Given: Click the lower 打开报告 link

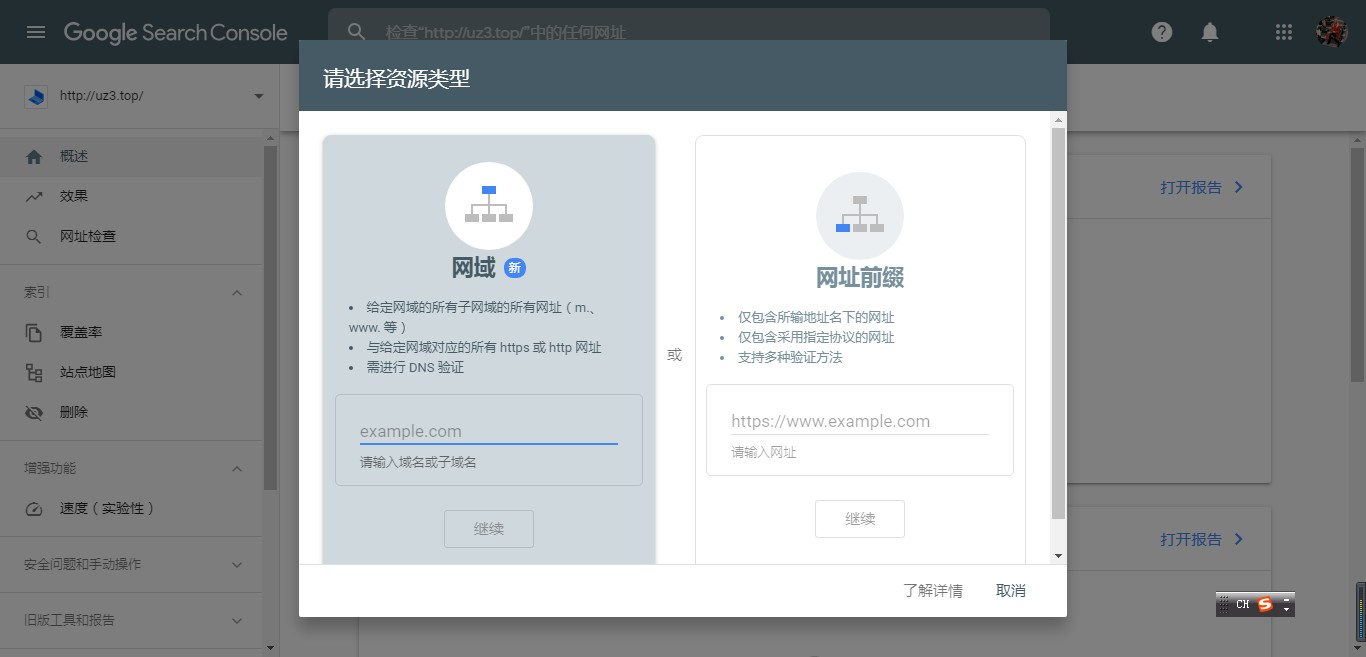Looking at the screenshot, I should tap(1202, 539).
